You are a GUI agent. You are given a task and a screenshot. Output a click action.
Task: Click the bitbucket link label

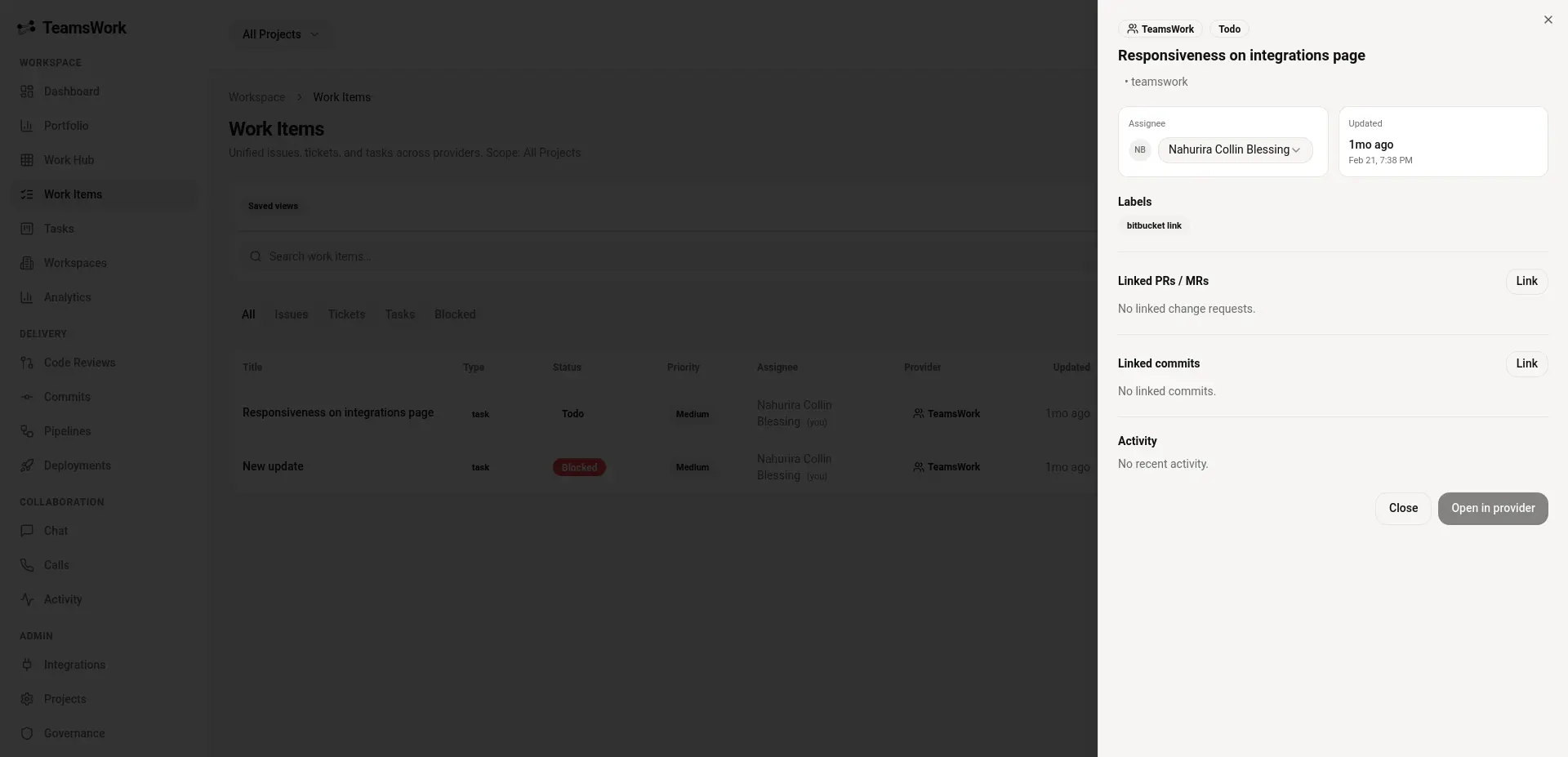tap(1154, 225)
